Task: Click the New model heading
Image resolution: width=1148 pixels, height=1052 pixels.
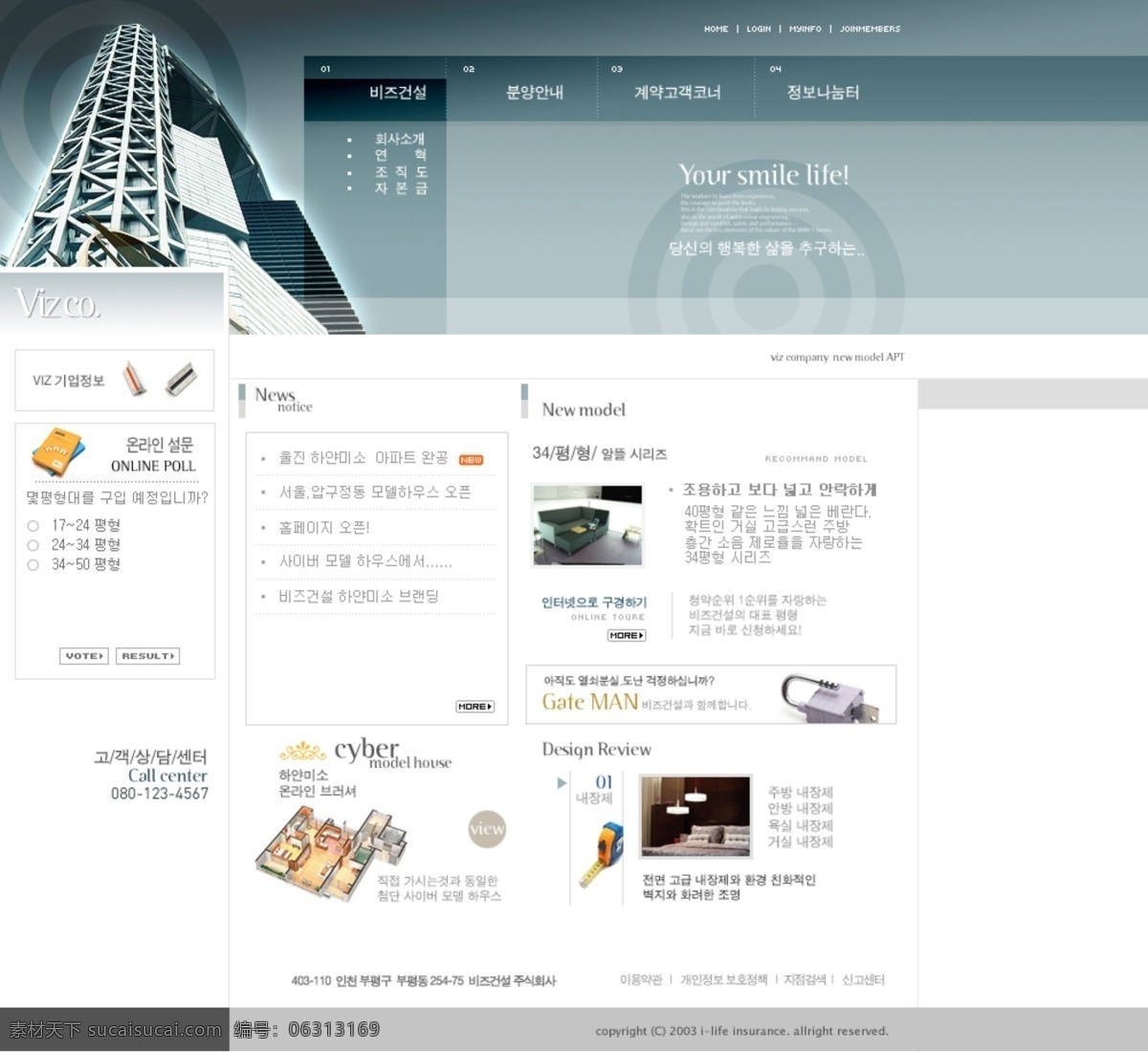Action: [584, 409]
